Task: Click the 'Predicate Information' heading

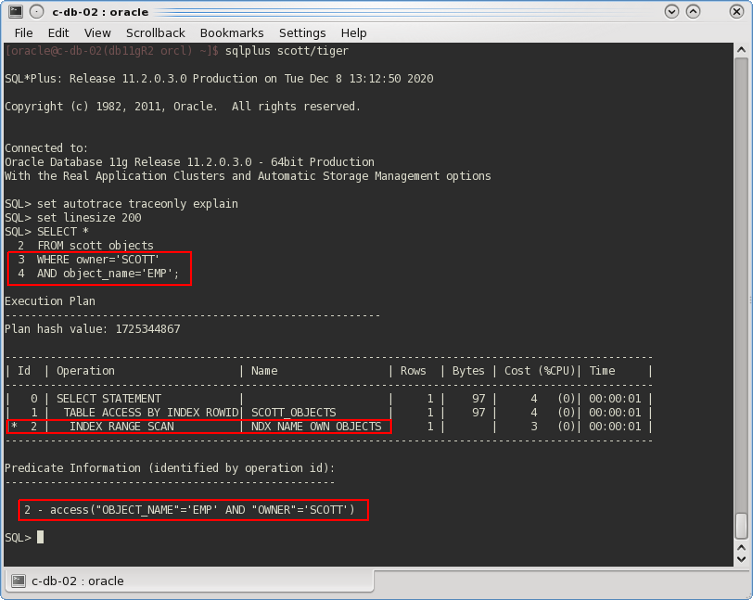Action: point(170,468)
